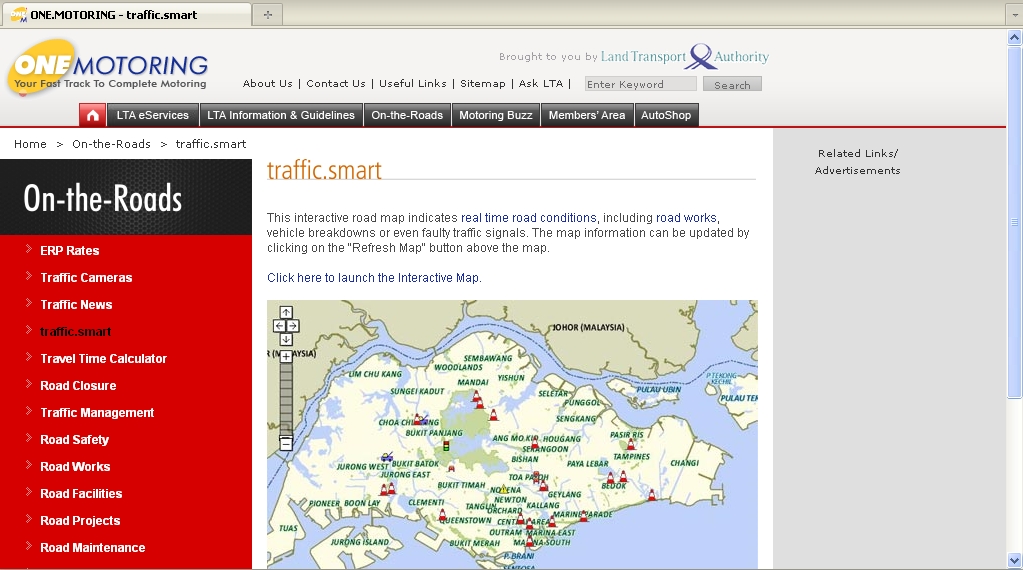Open the Members' Area menu
Viewport: 1023px width, 570px height.
pos(587,115)
